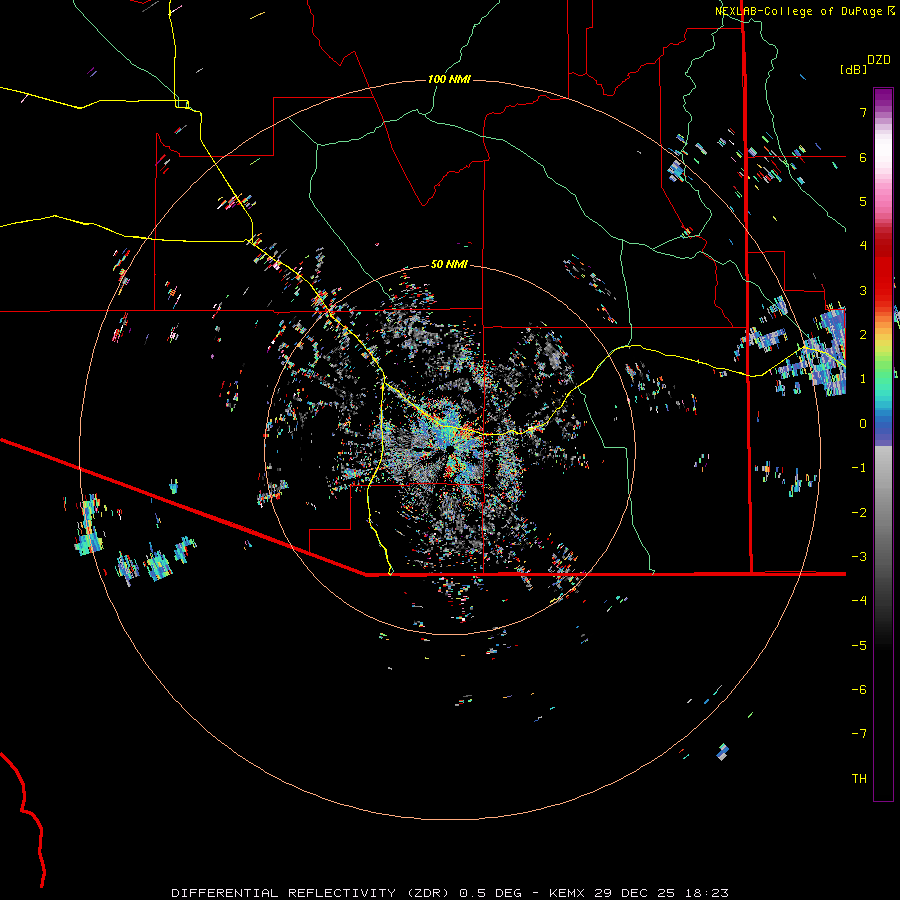This screenshot has width=900, height=900.
Task: Click the KEMX station identifier
Action: [567, 893]
